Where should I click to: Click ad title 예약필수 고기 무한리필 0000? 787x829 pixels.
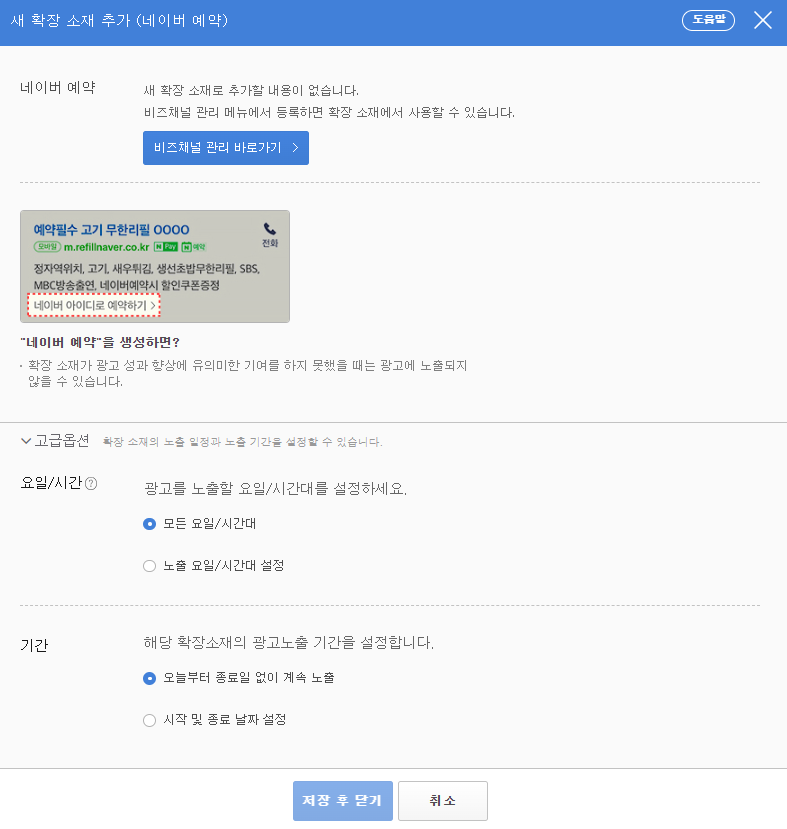[x=112, y=229]
